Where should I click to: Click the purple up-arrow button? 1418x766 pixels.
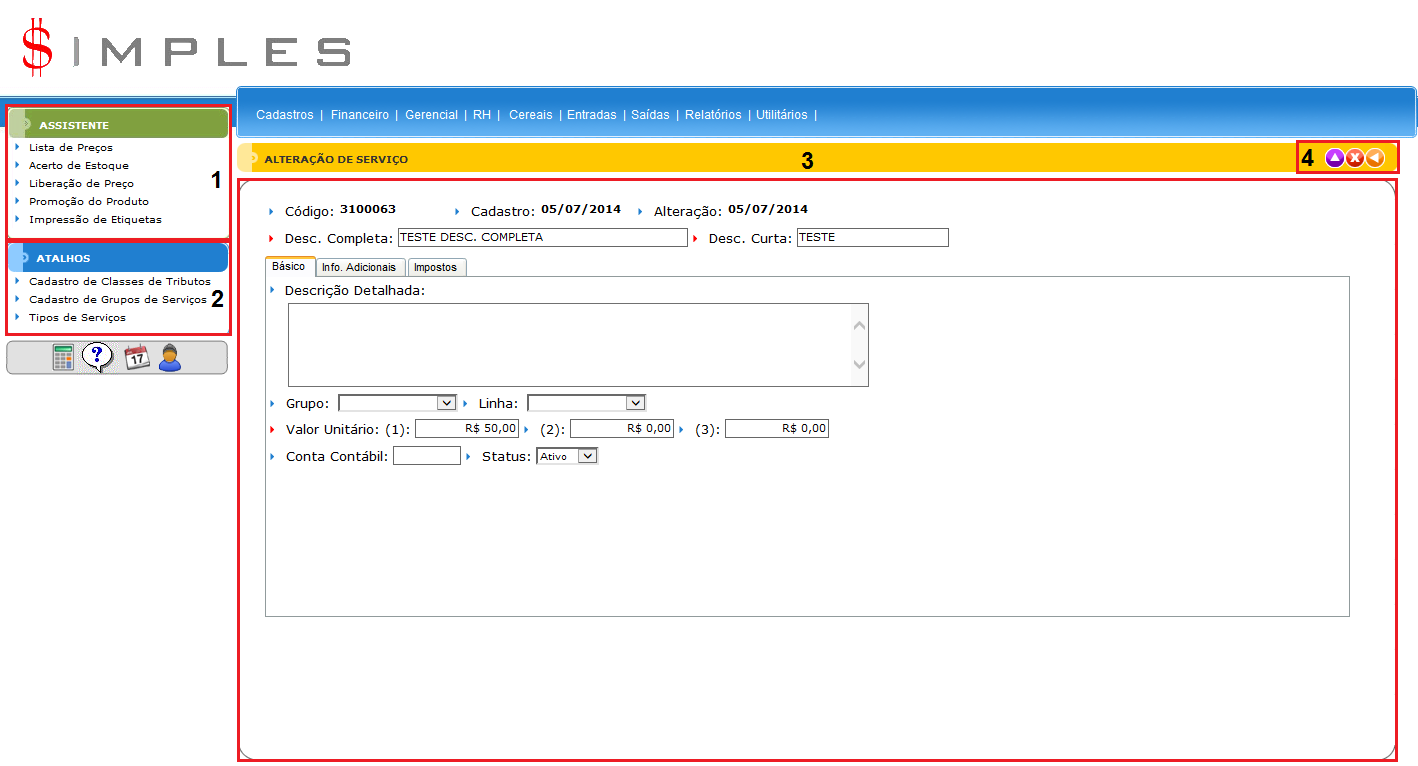[x=1334, y=158]
